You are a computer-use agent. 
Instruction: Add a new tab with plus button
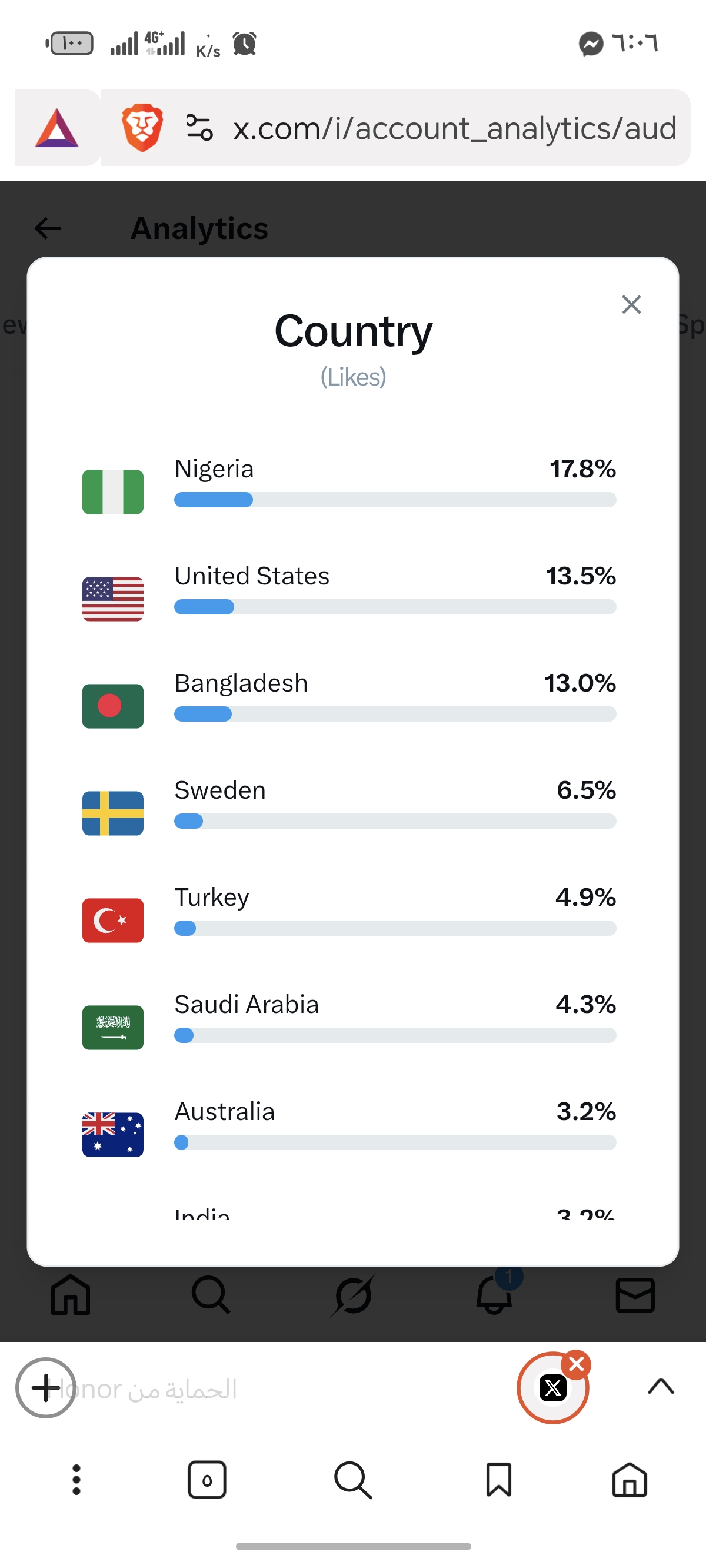[46, 1388]
